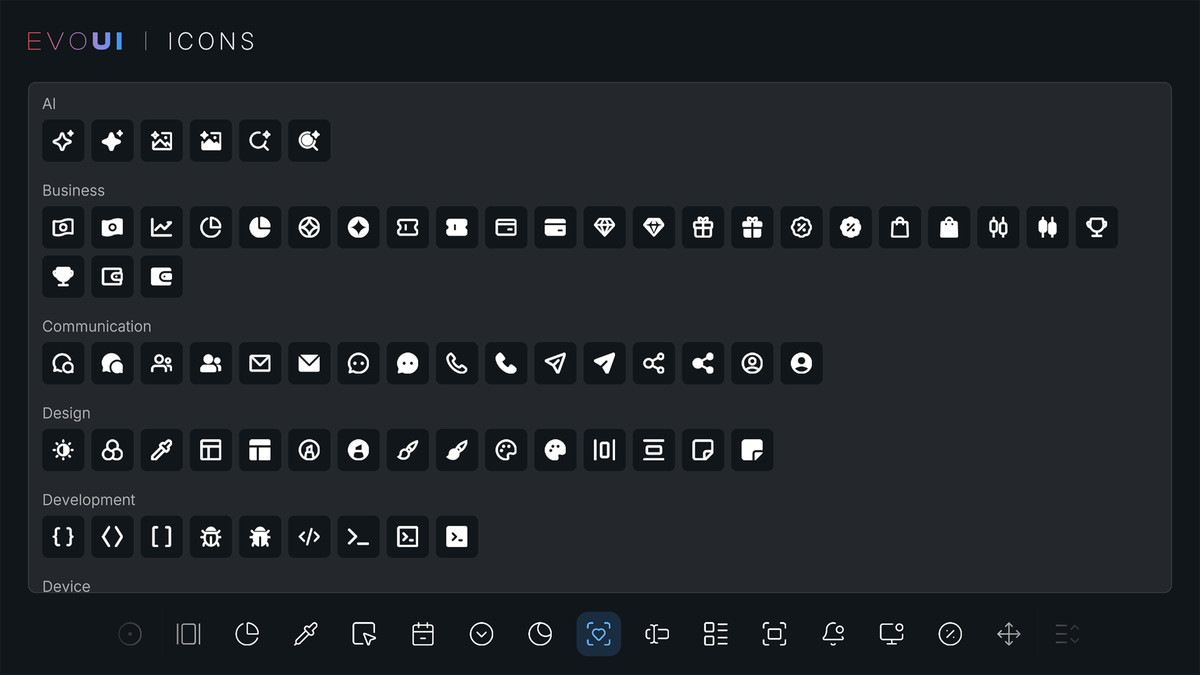Choose the filled envelope mail icon

309,364
